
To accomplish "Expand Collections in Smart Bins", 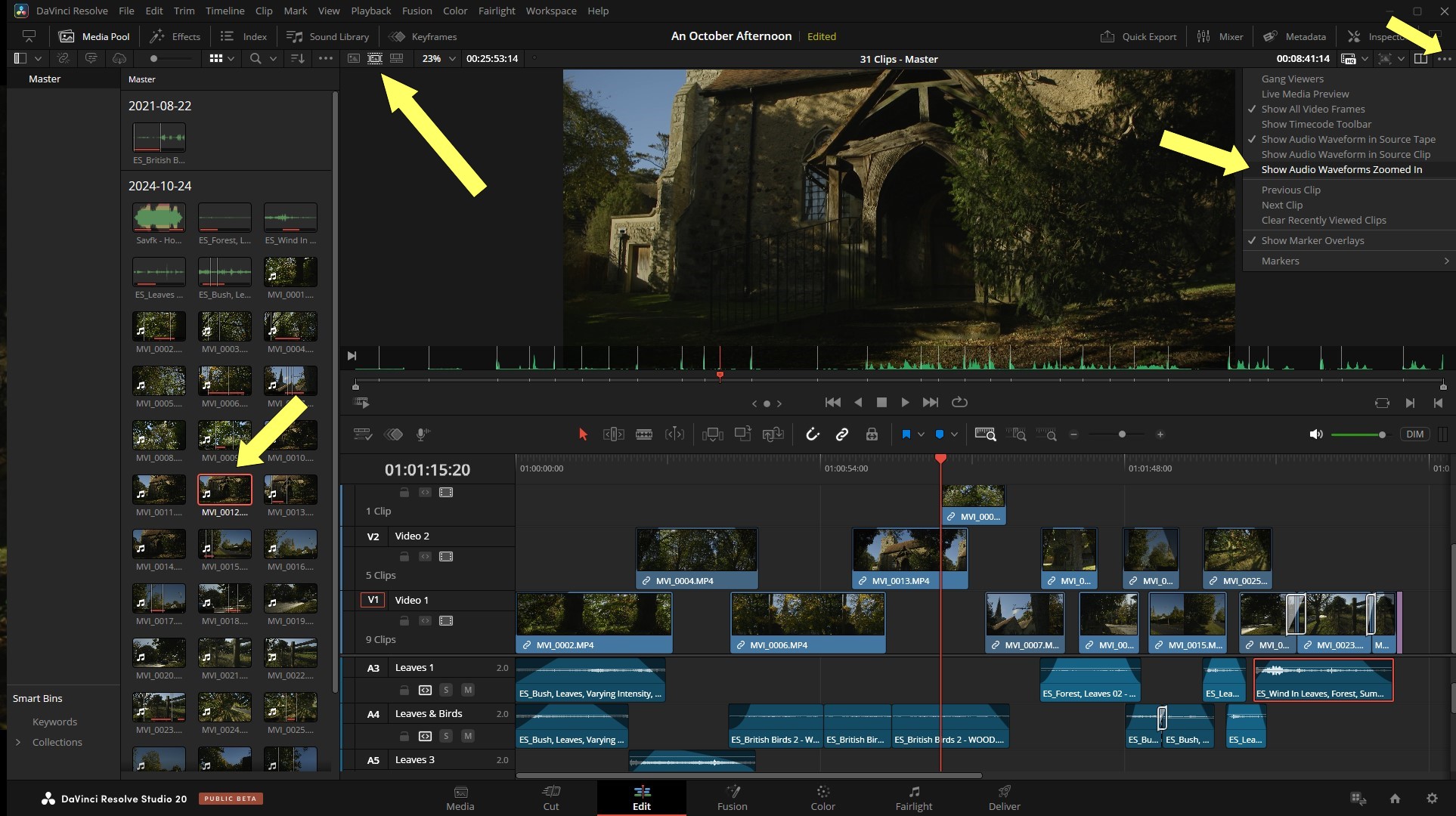I will pyautogui.click(x=18, y=742).
